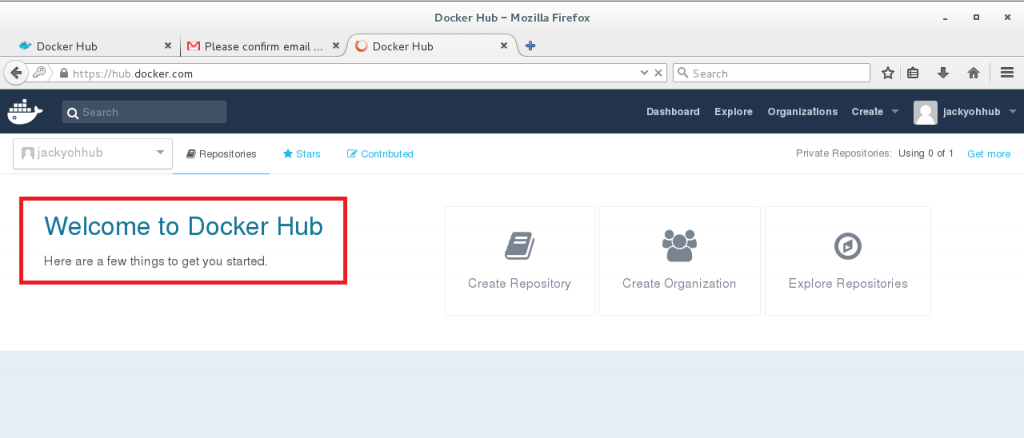Minimize the Firefox window

(x=945, y=18)
